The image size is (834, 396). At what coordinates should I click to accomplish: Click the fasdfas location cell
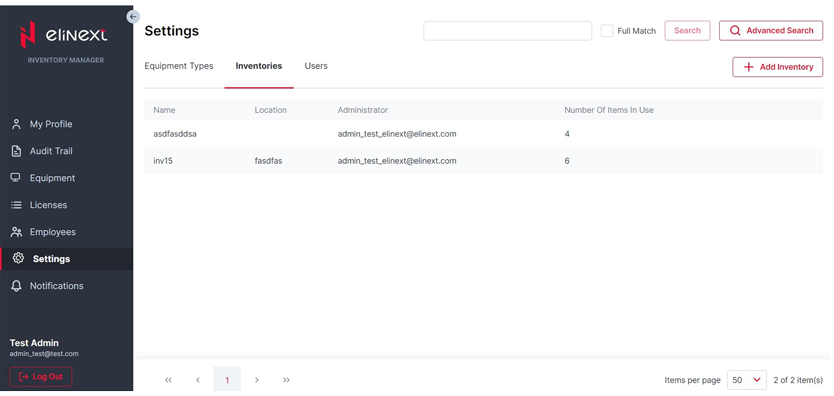tap(269, 161)
